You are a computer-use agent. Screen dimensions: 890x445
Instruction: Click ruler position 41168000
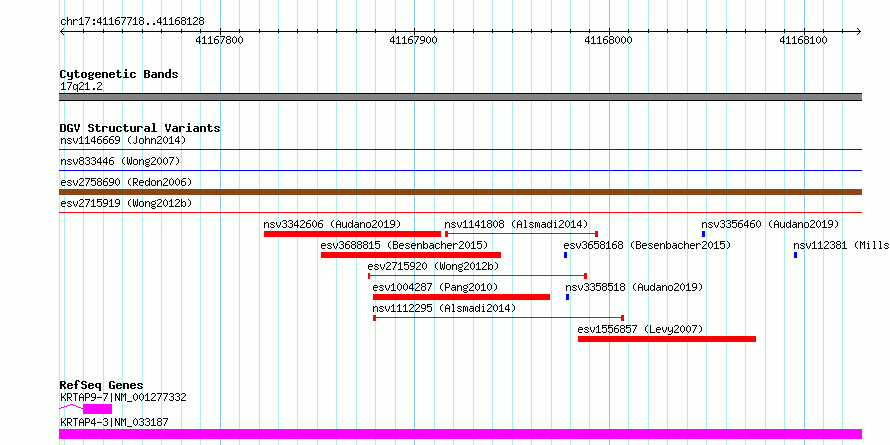(x=608, y=40)
